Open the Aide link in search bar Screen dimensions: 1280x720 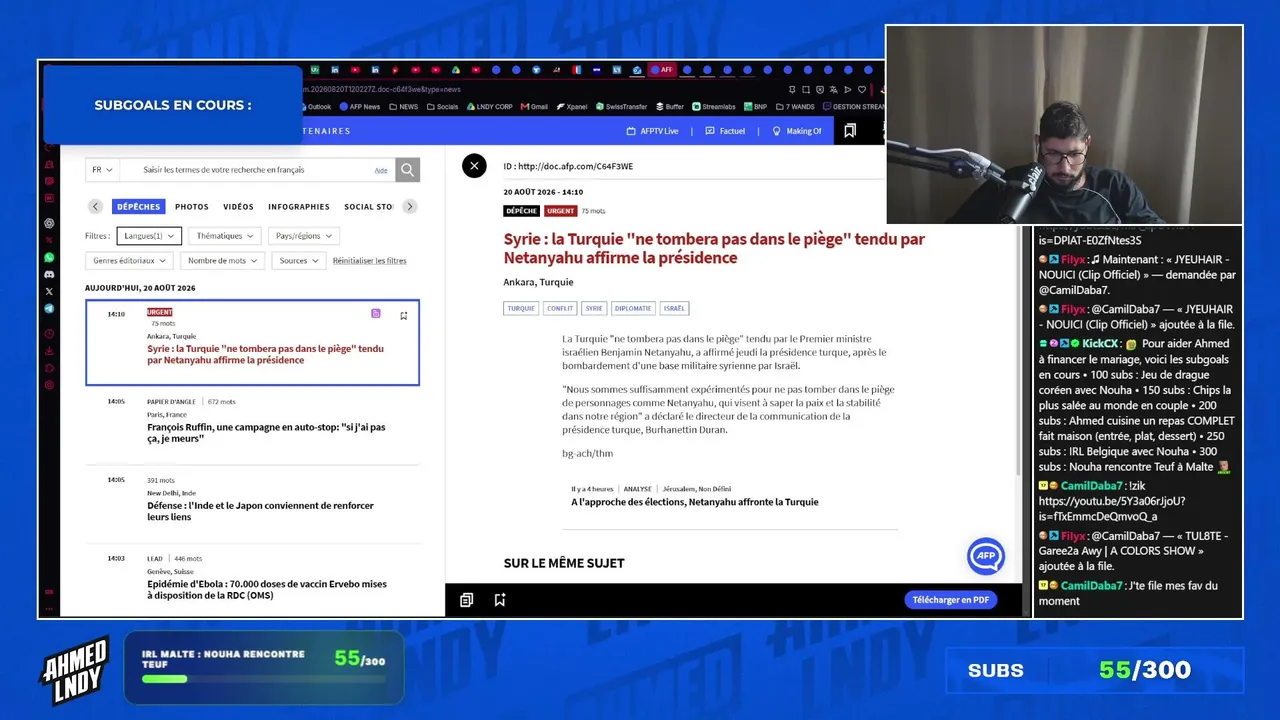click(381, 171)
